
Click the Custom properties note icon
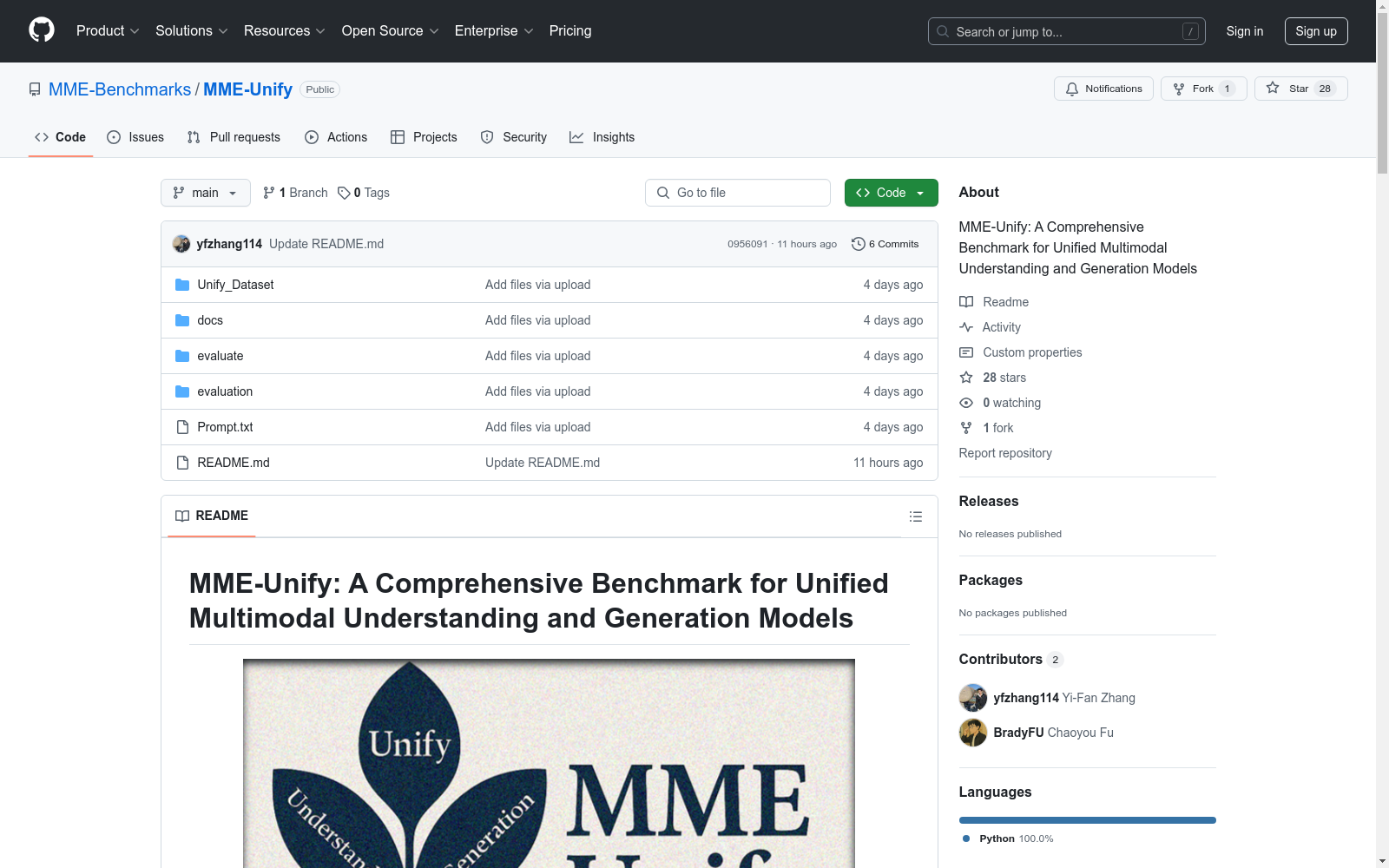(966, 352)
